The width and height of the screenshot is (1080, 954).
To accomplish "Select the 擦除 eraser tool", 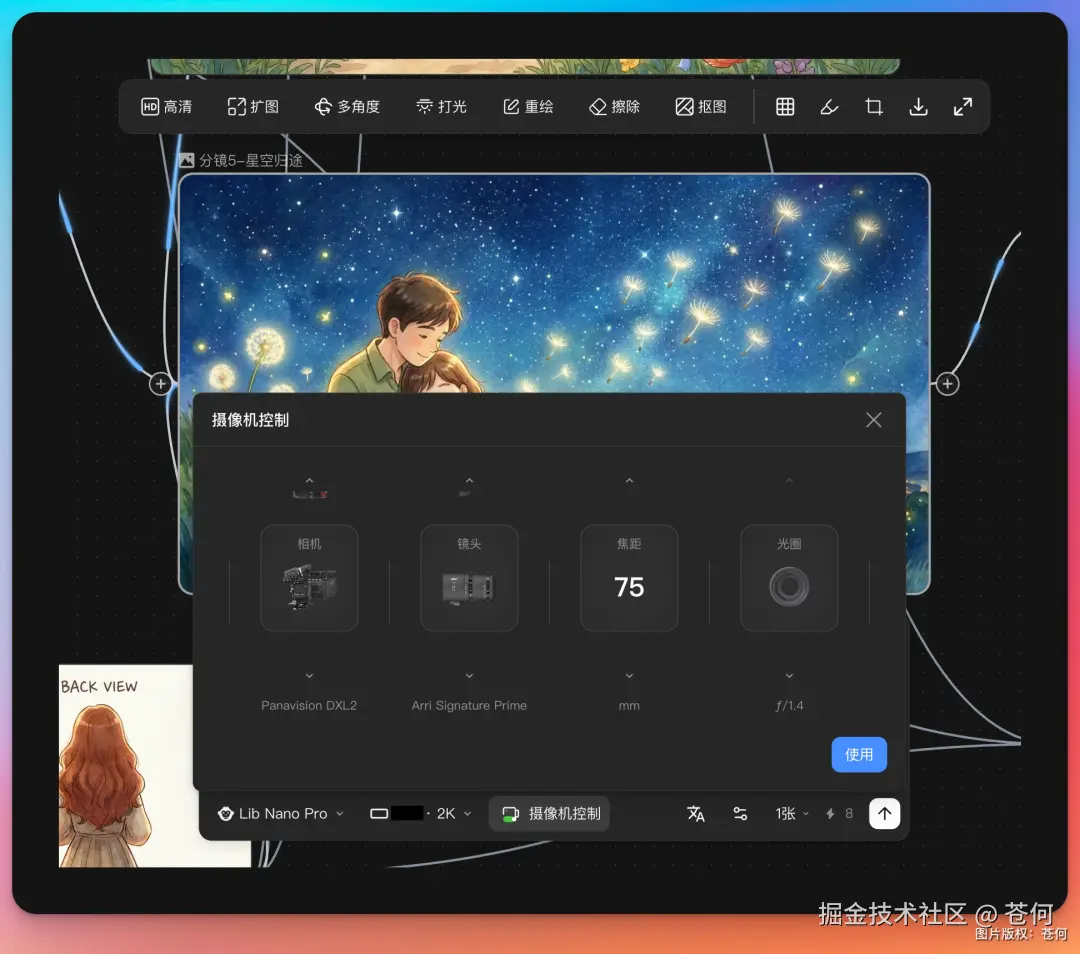I will pyautogui.click(x=614, y=106).
